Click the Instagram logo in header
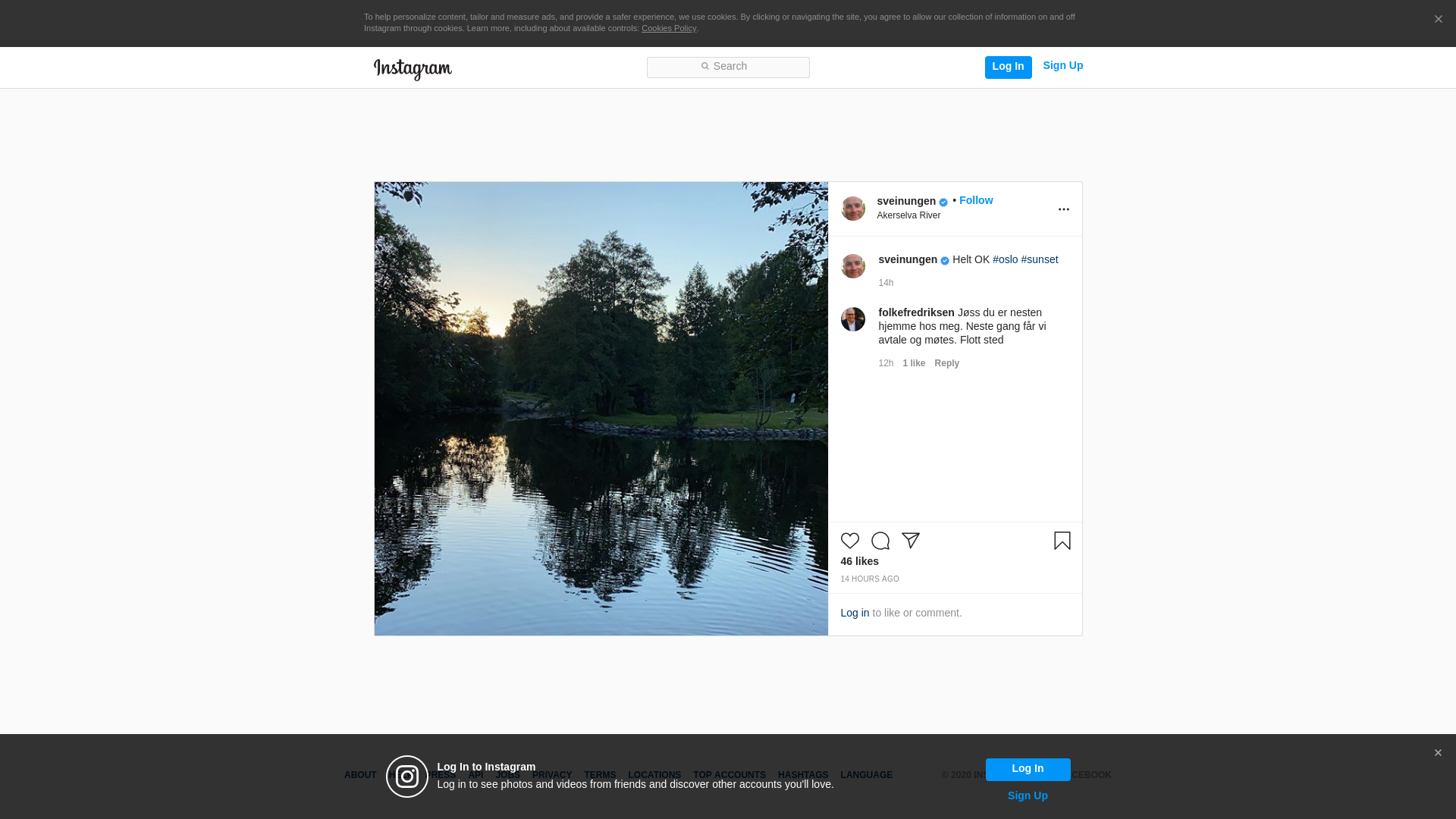The height and width of the screenshot is (819, 1456). tap(413, 70)
